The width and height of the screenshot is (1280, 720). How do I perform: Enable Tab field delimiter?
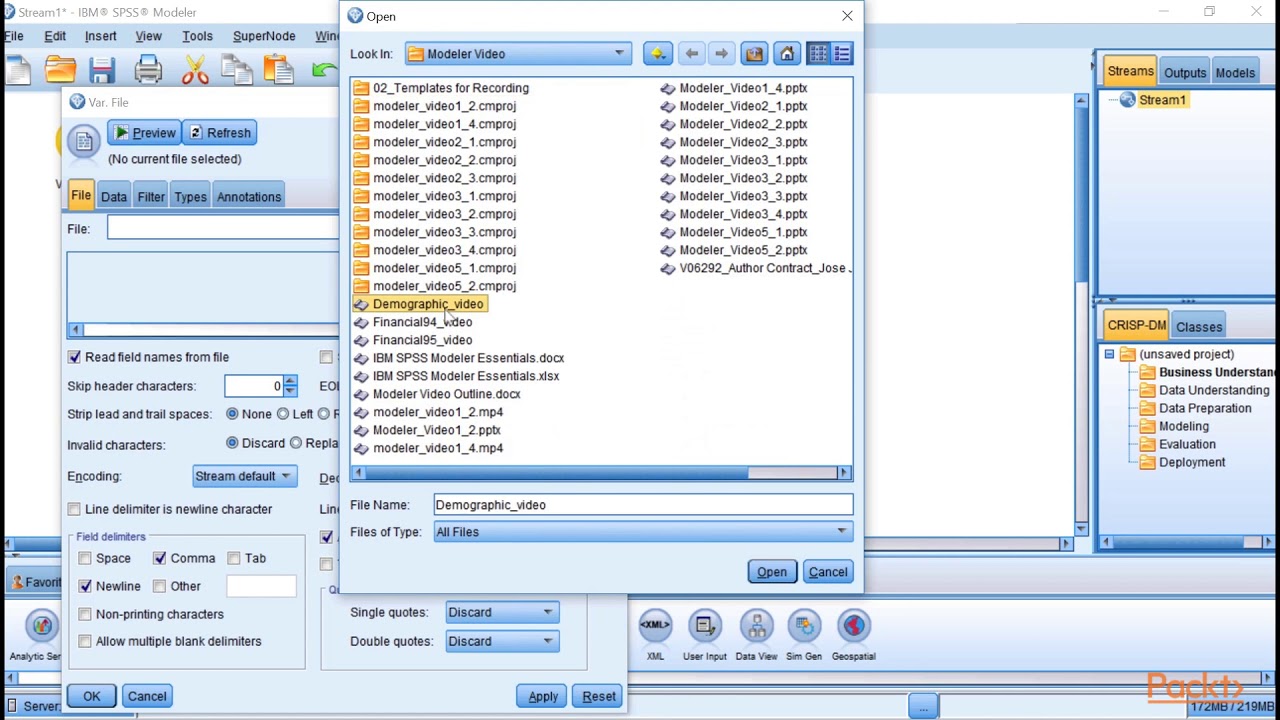(x=234, y=558)
